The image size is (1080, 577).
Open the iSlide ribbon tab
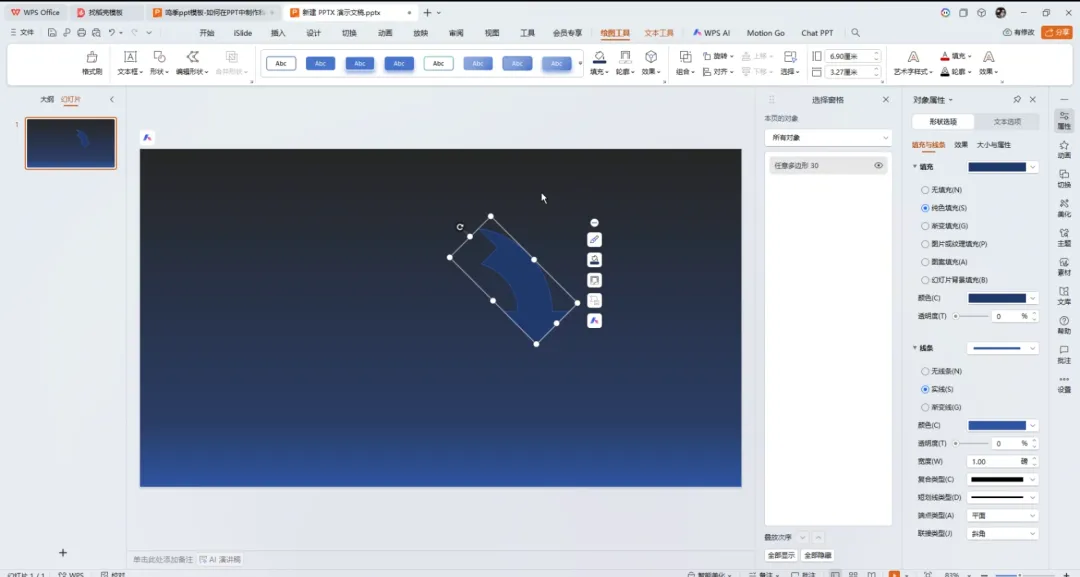242,33
